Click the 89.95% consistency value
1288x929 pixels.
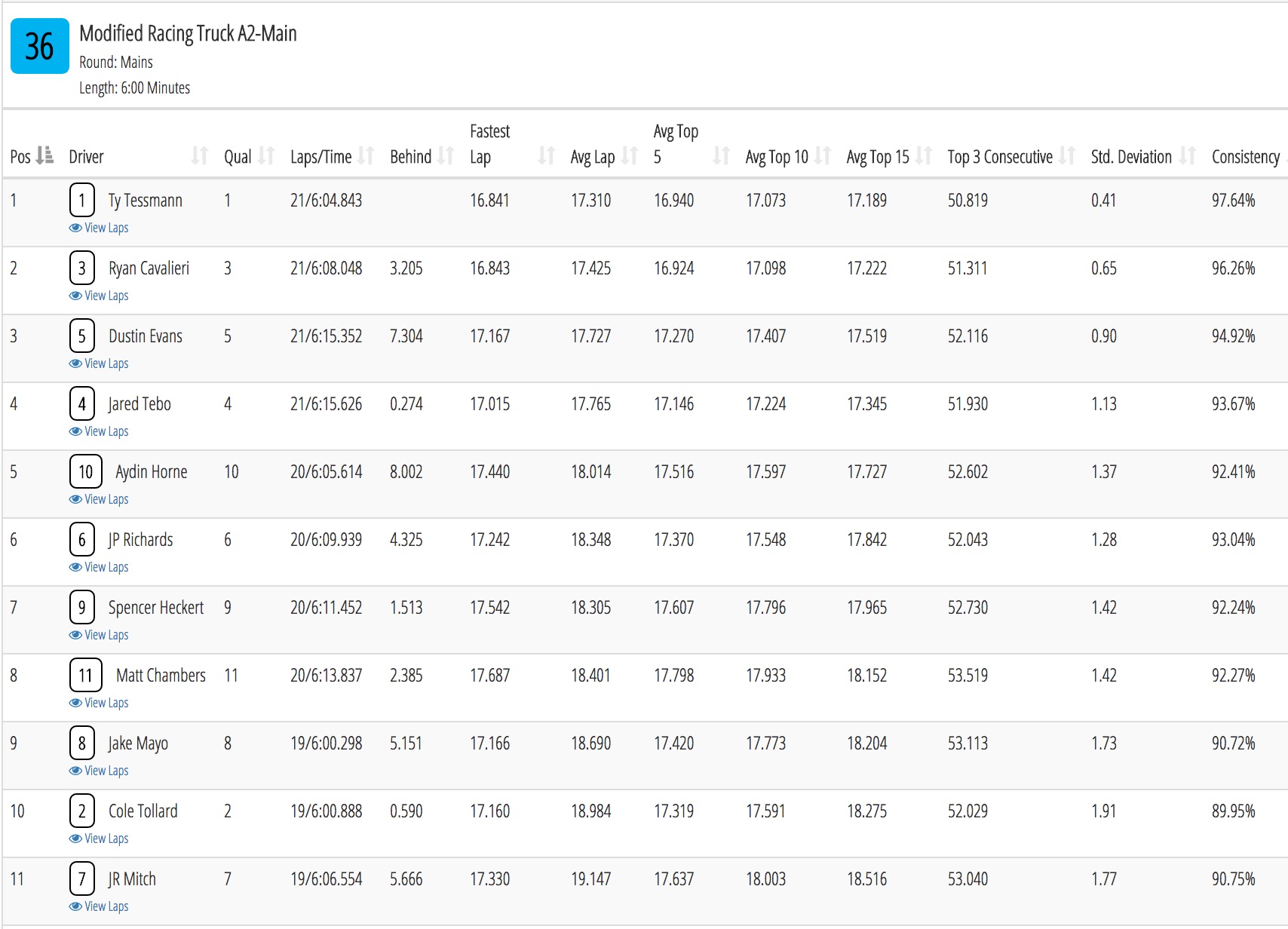1234,811
